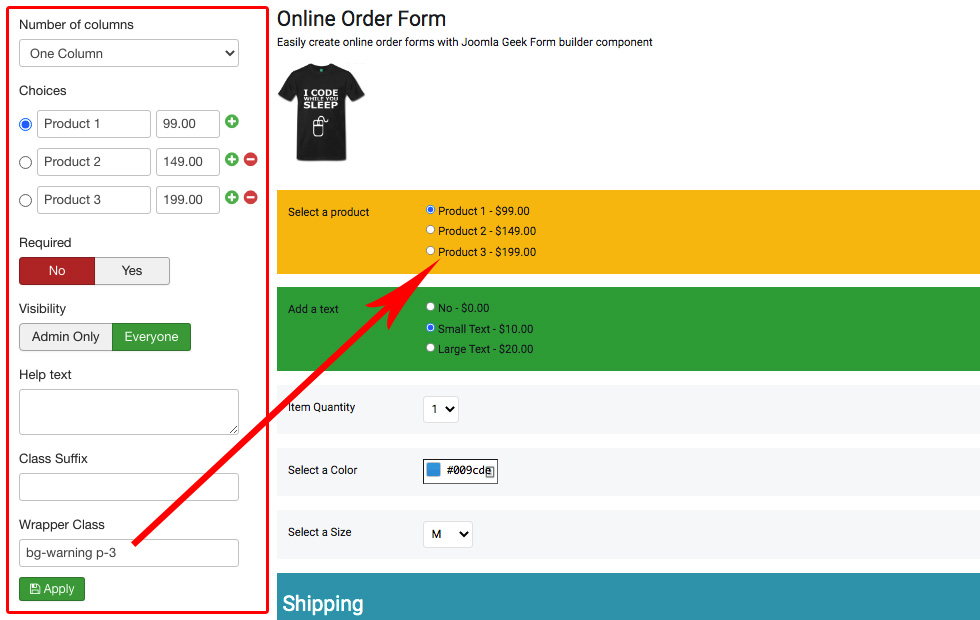
Task: Click the 99.00 price field
Action: pyautogui.click(x=188, y=124)
